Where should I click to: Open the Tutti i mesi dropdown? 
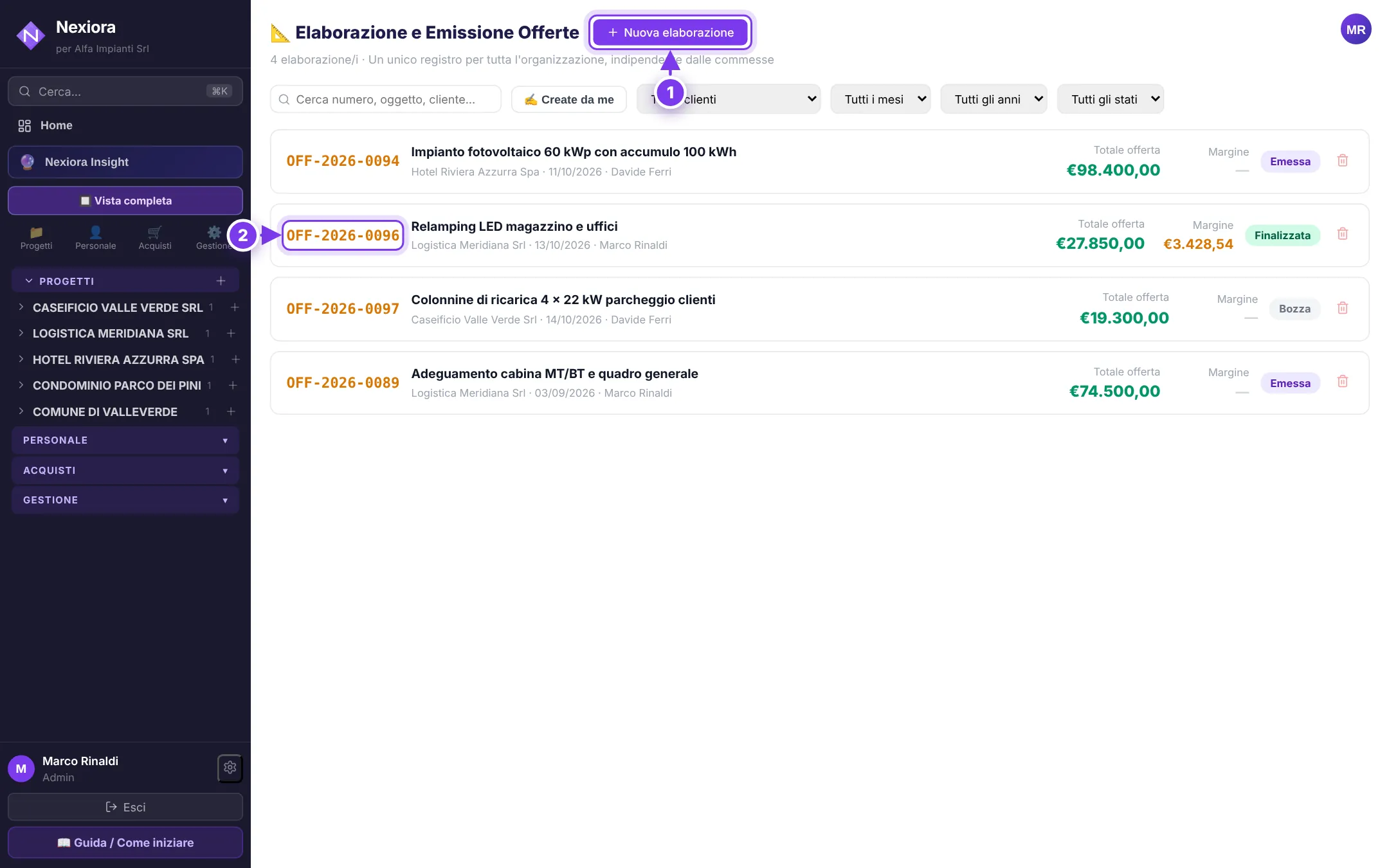click(880, 99)
